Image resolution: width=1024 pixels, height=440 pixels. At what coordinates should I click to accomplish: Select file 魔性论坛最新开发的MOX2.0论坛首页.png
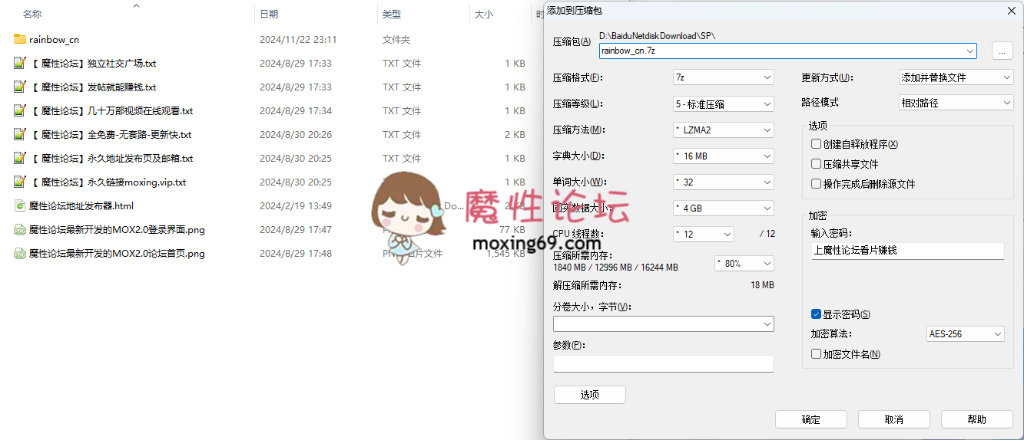coord(117,253)
